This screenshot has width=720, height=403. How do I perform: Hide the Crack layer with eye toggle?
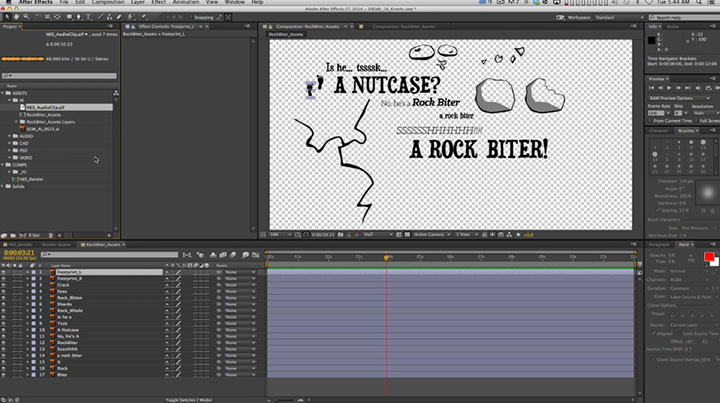pyautogui.click(x=4, y=285)
